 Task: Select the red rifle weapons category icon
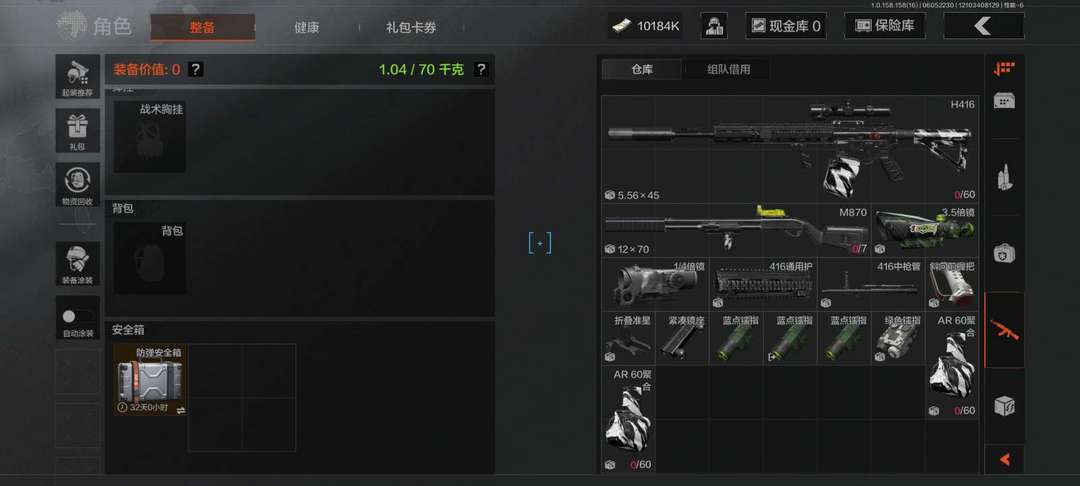tap(1004, 330)
